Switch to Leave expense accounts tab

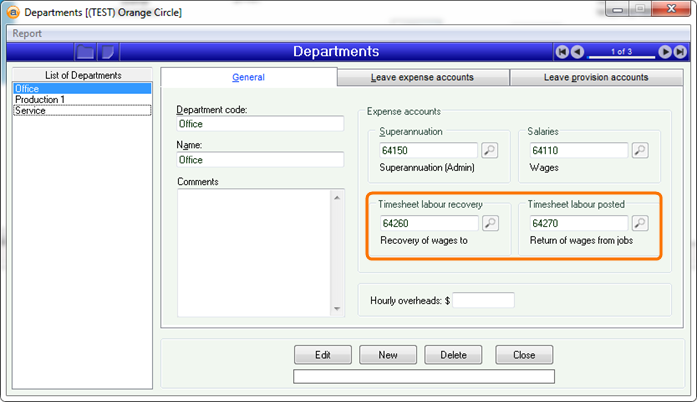point(422,77)
